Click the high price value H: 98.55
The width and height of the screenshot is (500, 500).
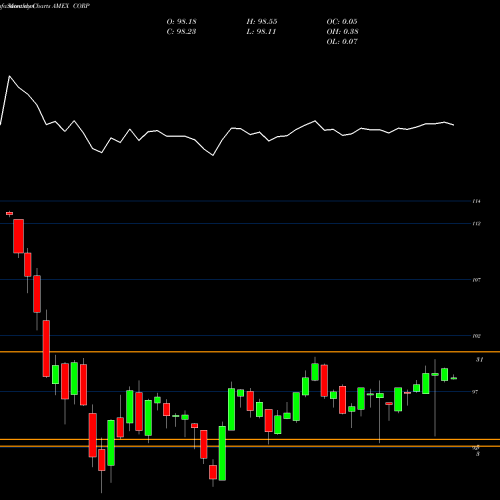tap(262, 22)
